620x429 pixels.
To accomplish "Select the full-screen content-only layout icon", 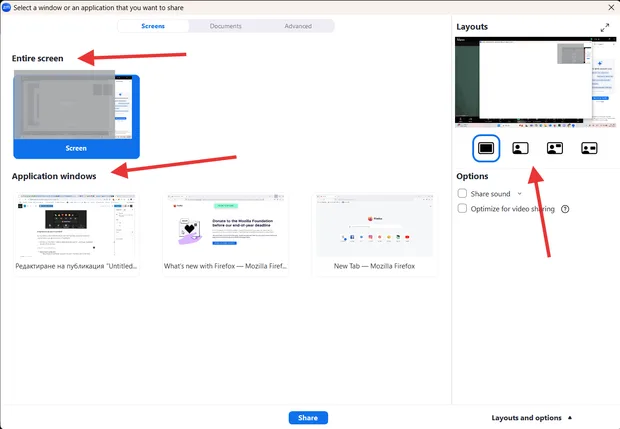I will (x=486, y=148).
